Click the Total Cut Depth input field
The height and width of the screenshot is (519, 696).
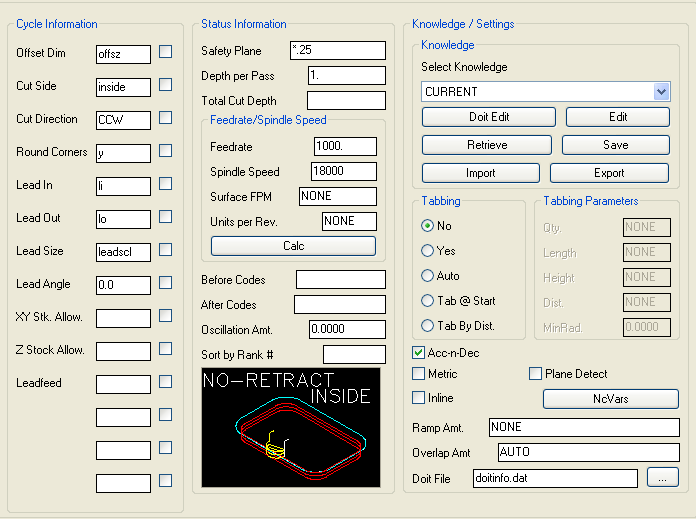click(x=347, y=100)
